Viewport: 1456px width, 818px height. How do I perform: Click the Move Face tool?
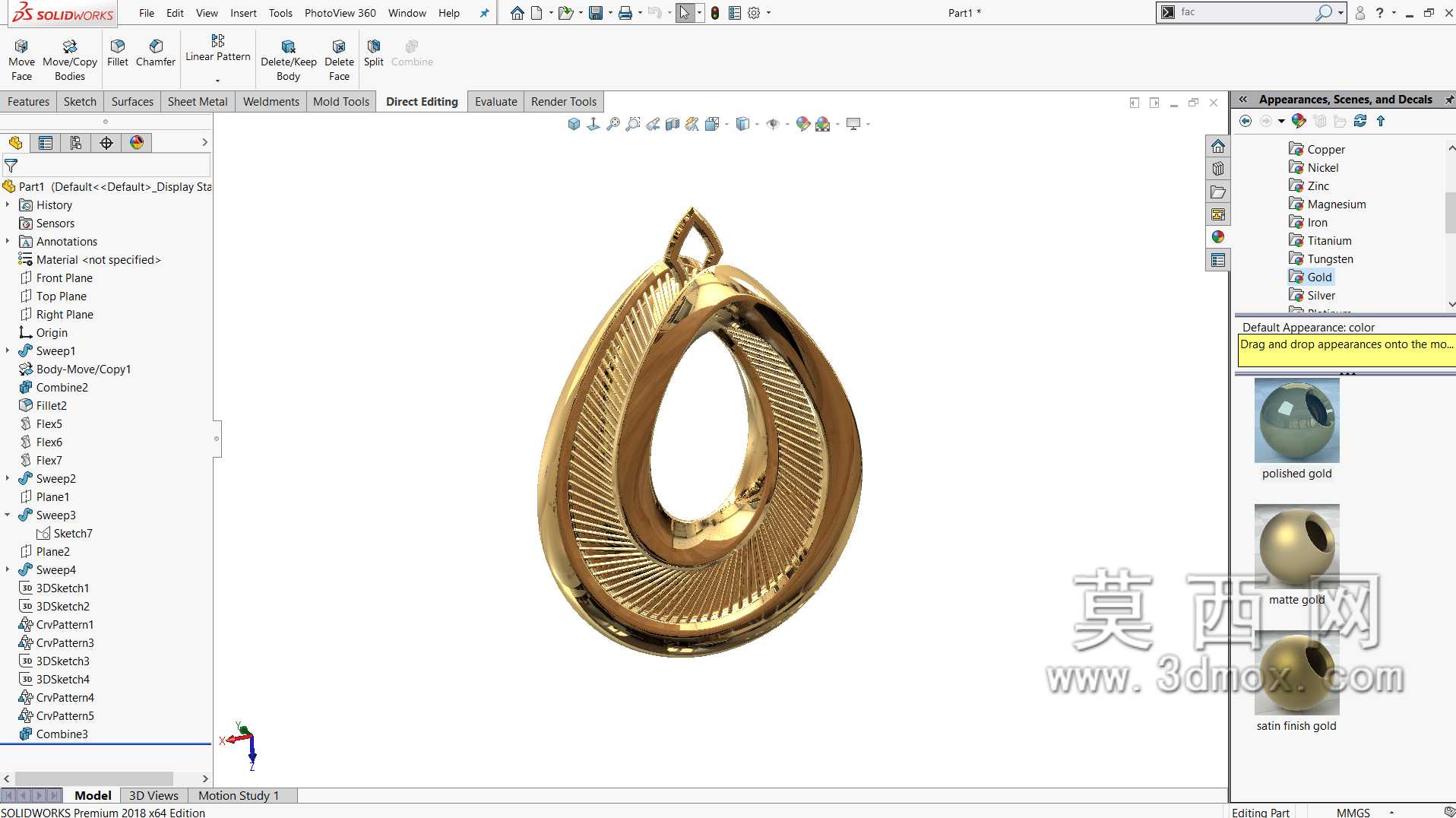point(21,59)
